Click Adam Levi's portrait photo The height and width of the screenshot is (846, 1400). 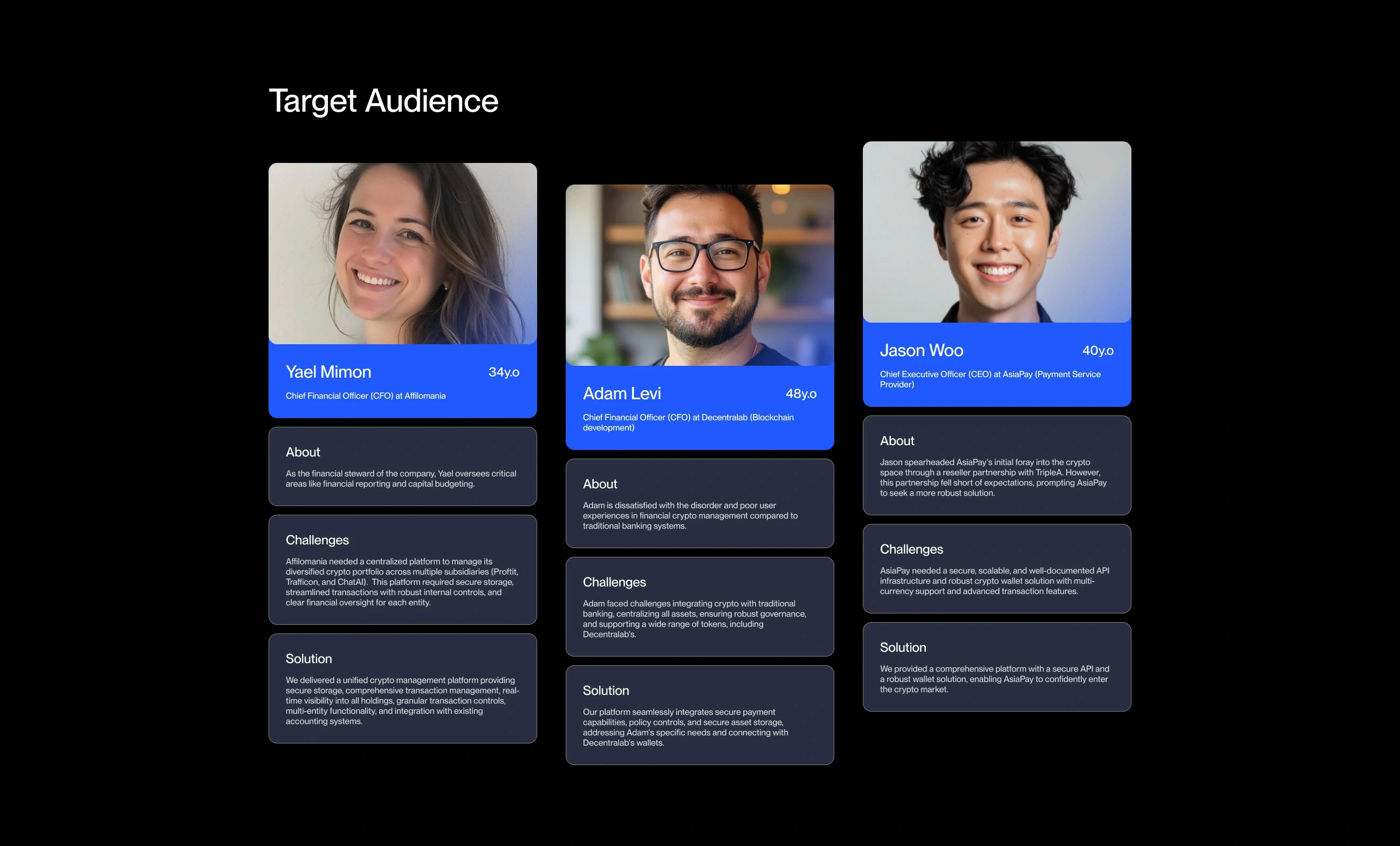coord(699,275)
